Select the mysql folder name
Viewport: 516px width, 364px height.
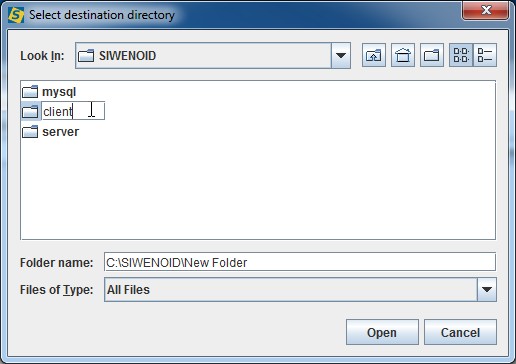(59, 92)
